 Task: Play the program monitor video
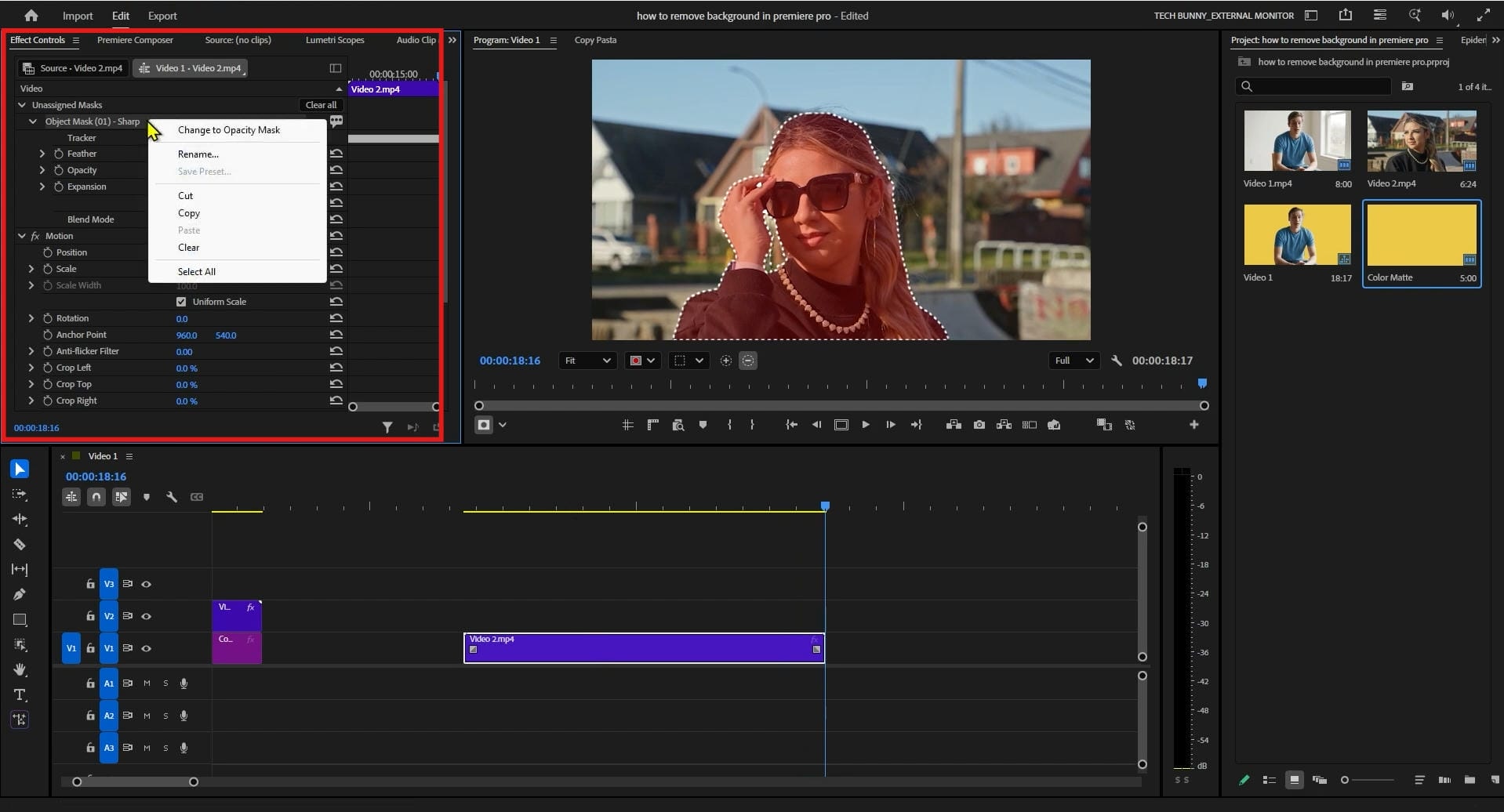[x=866, y=425]
